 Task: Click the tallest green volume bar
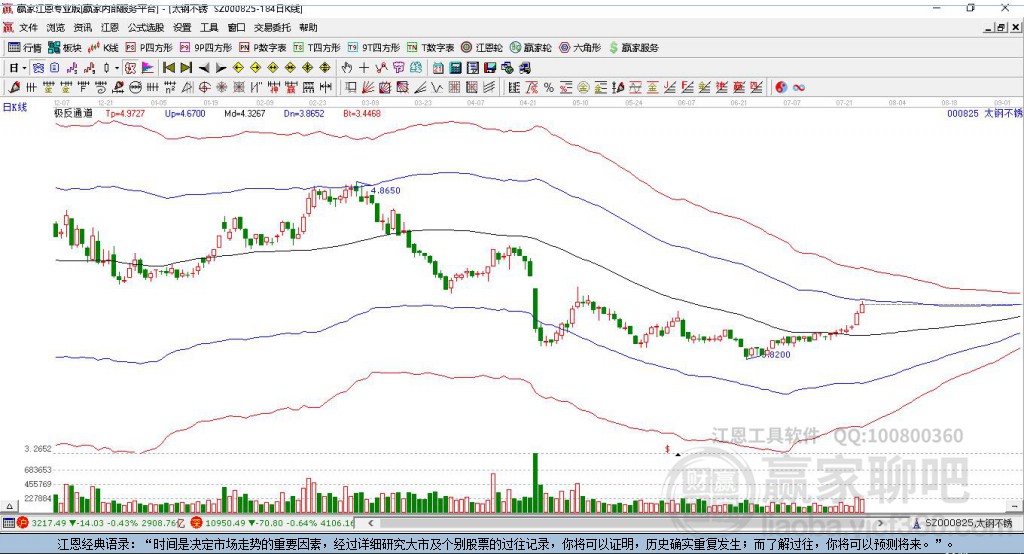point(536,480)
